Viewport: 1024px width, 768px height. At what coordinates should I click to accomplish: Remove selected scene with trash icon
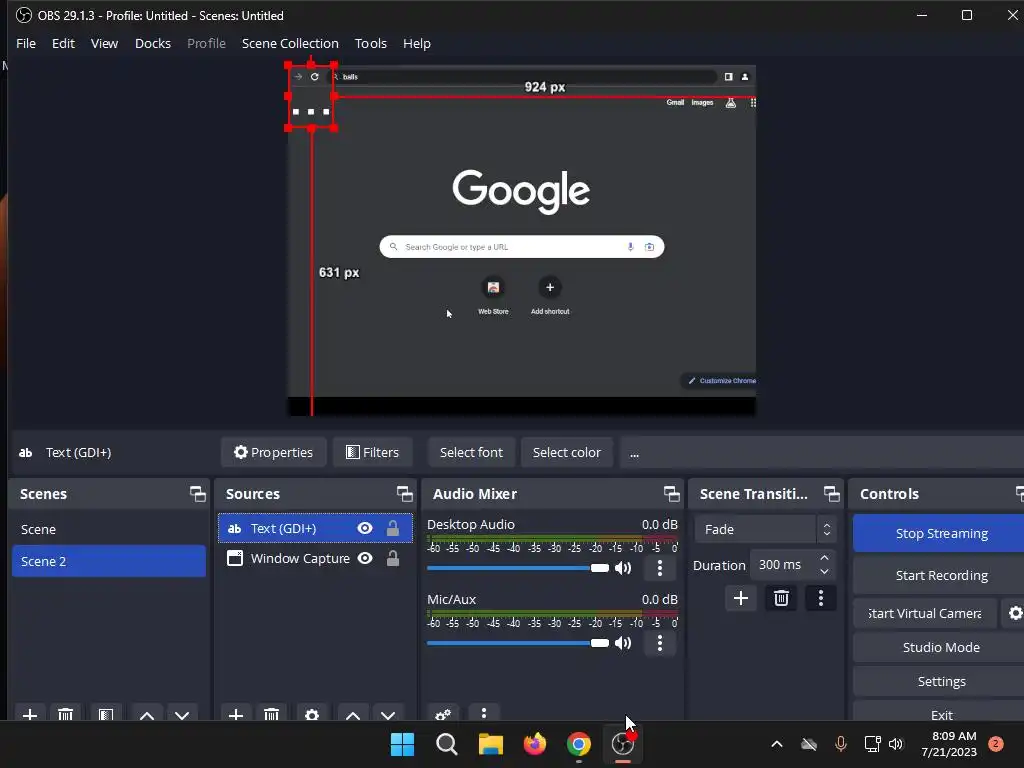pyautogui.click(x=65, y=714)
